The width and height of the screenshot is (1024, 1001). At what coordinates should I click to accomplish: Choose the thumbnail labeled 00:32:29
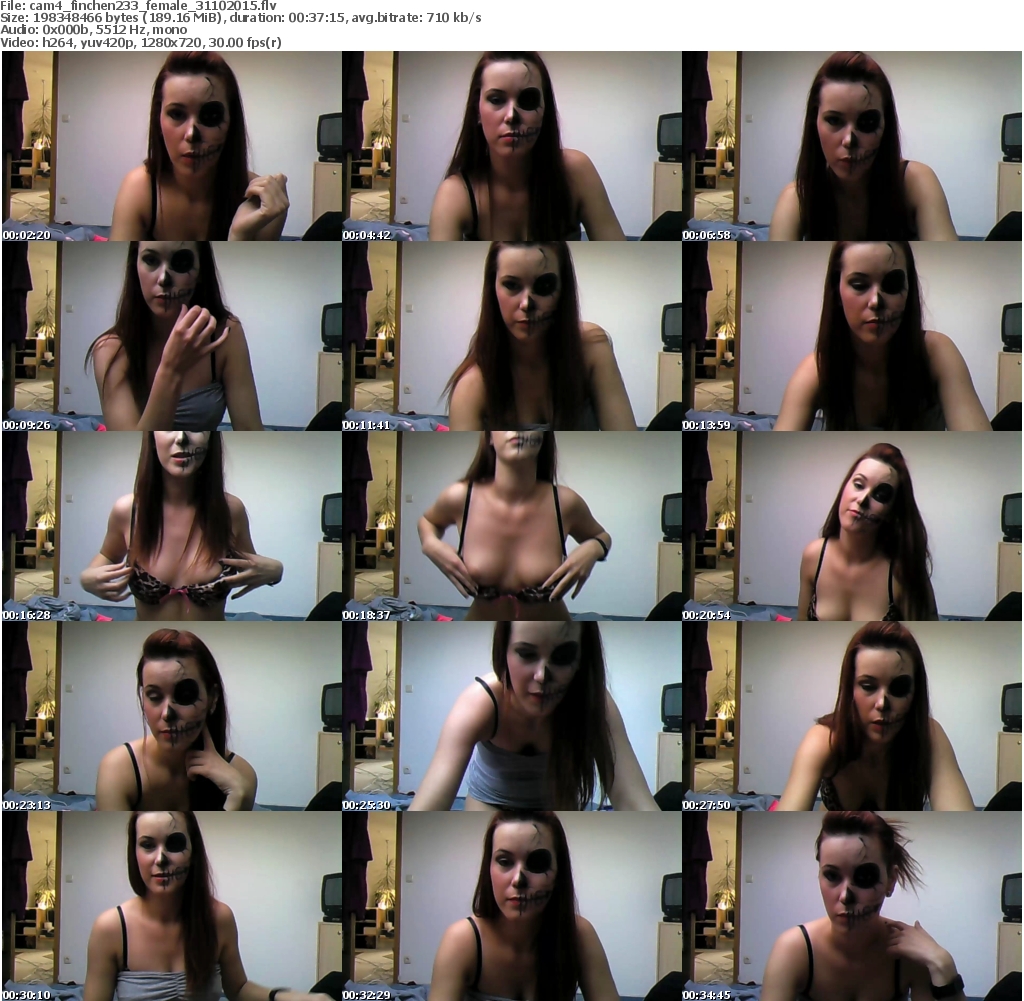coord(512,906)
